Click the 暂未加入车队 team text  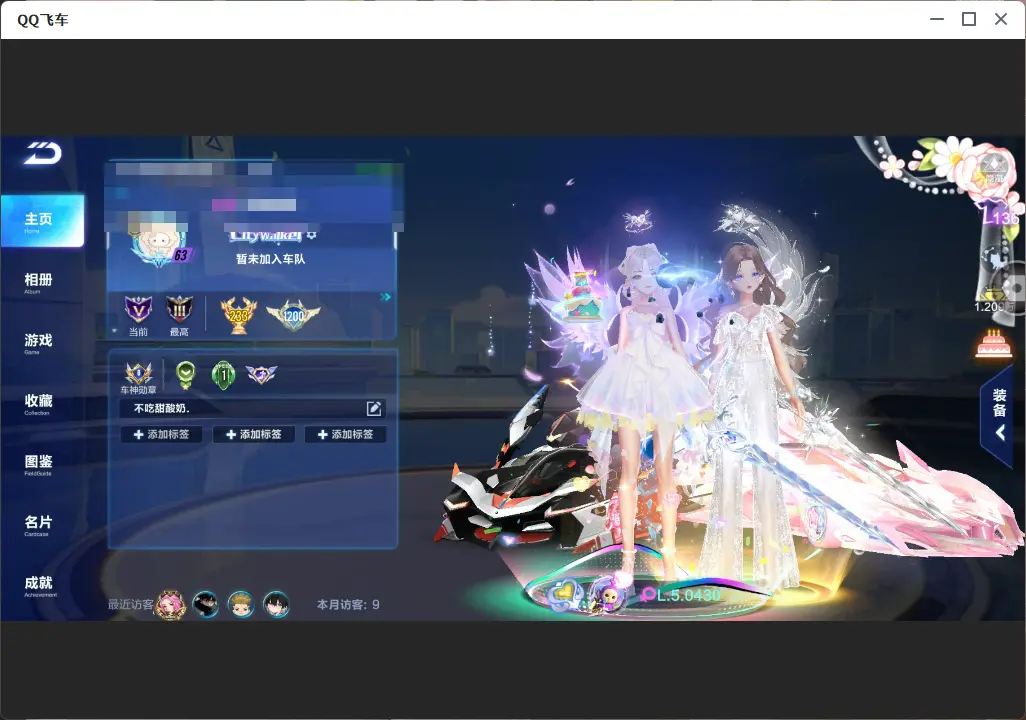[270, 259]
